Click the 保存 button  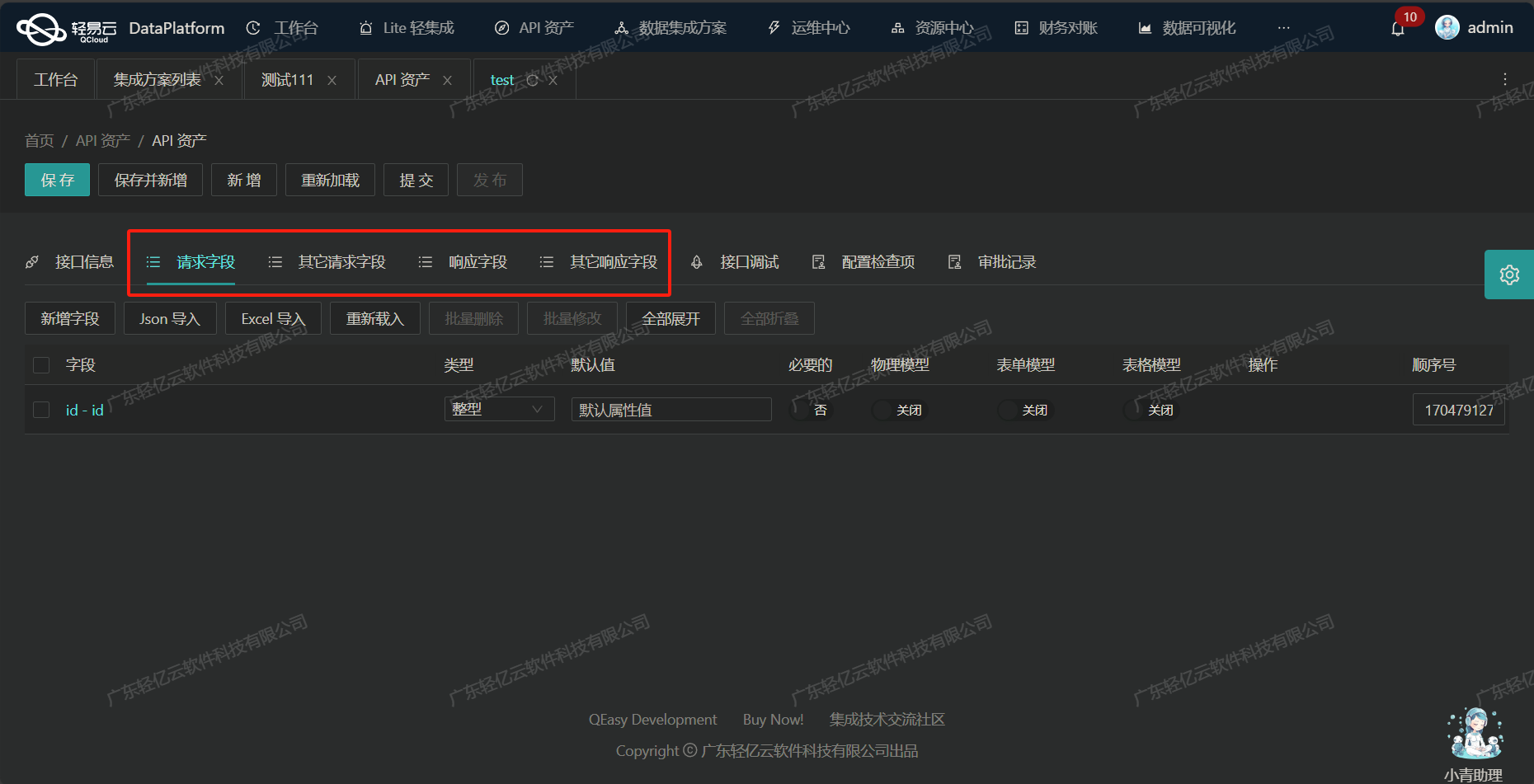(x=57, y=180)
